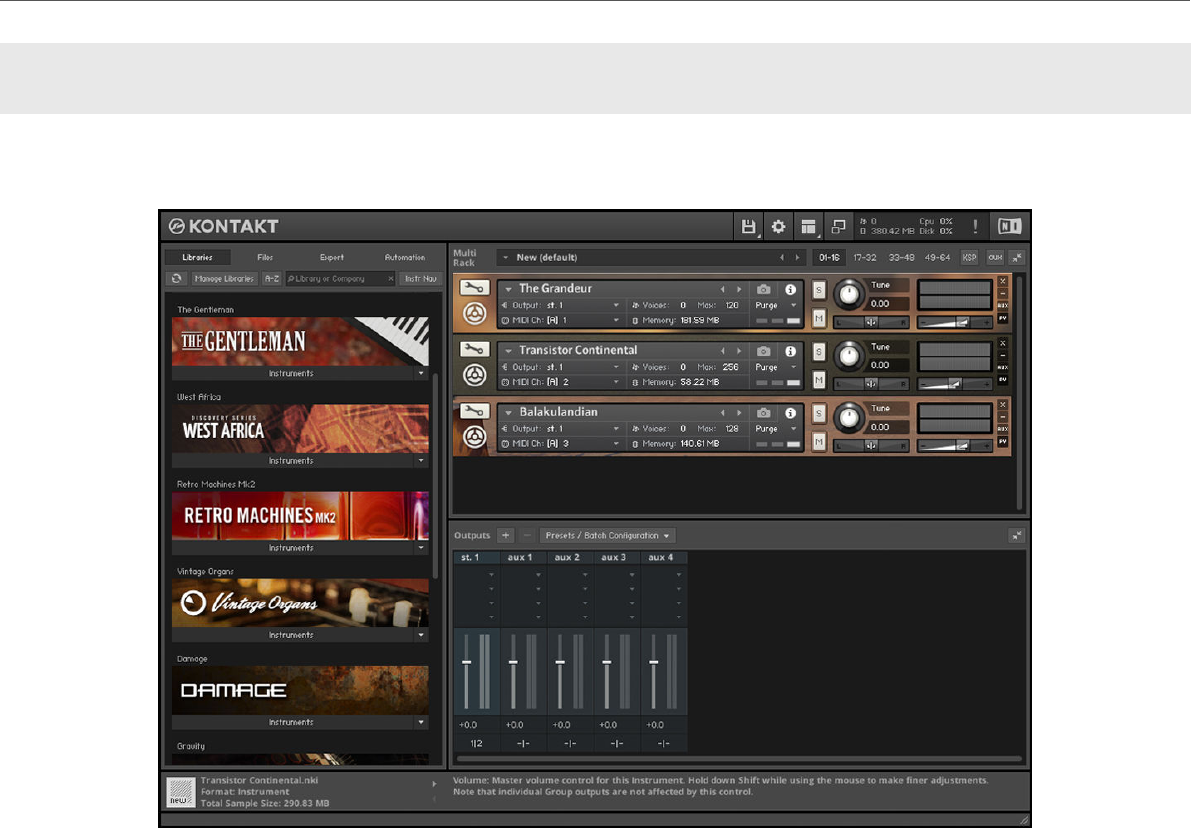Screen dimensions: 1191x828
Task: Click the st. 1 output fader
Action: pos(466,662)
